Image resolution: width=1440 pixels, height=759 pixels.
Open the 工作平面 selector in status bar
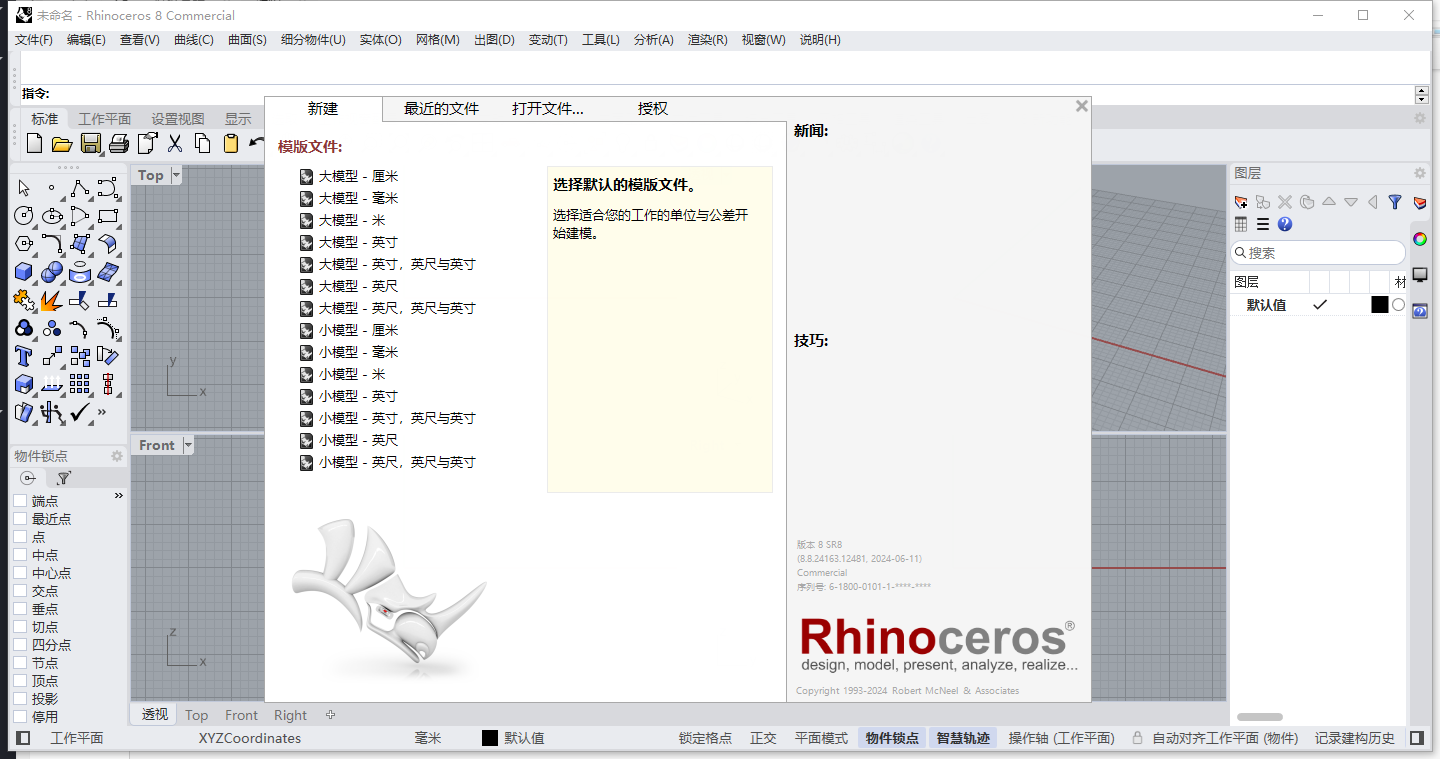point(77,738)
